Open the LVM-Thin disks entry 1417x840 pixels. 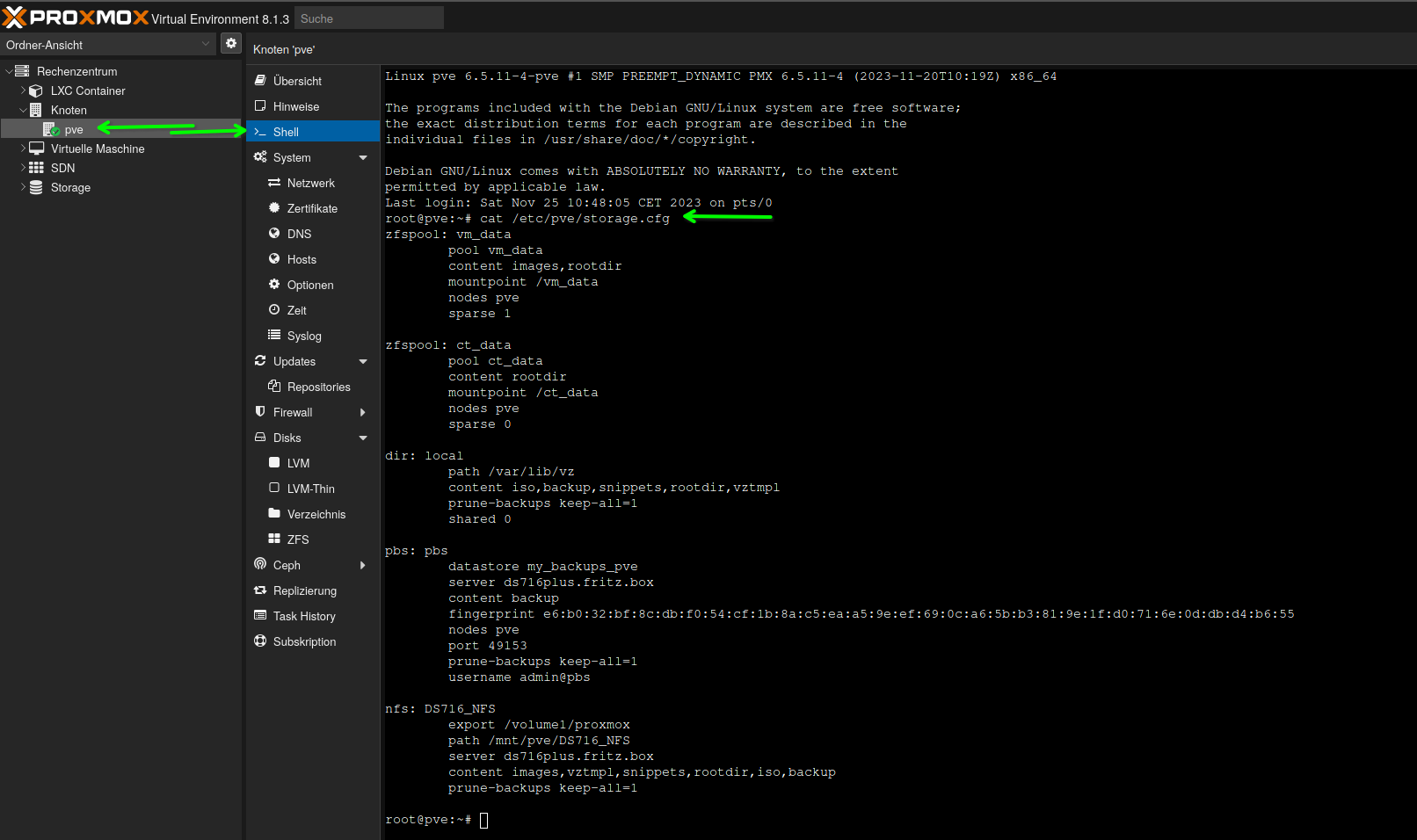(x=313, y=489)
